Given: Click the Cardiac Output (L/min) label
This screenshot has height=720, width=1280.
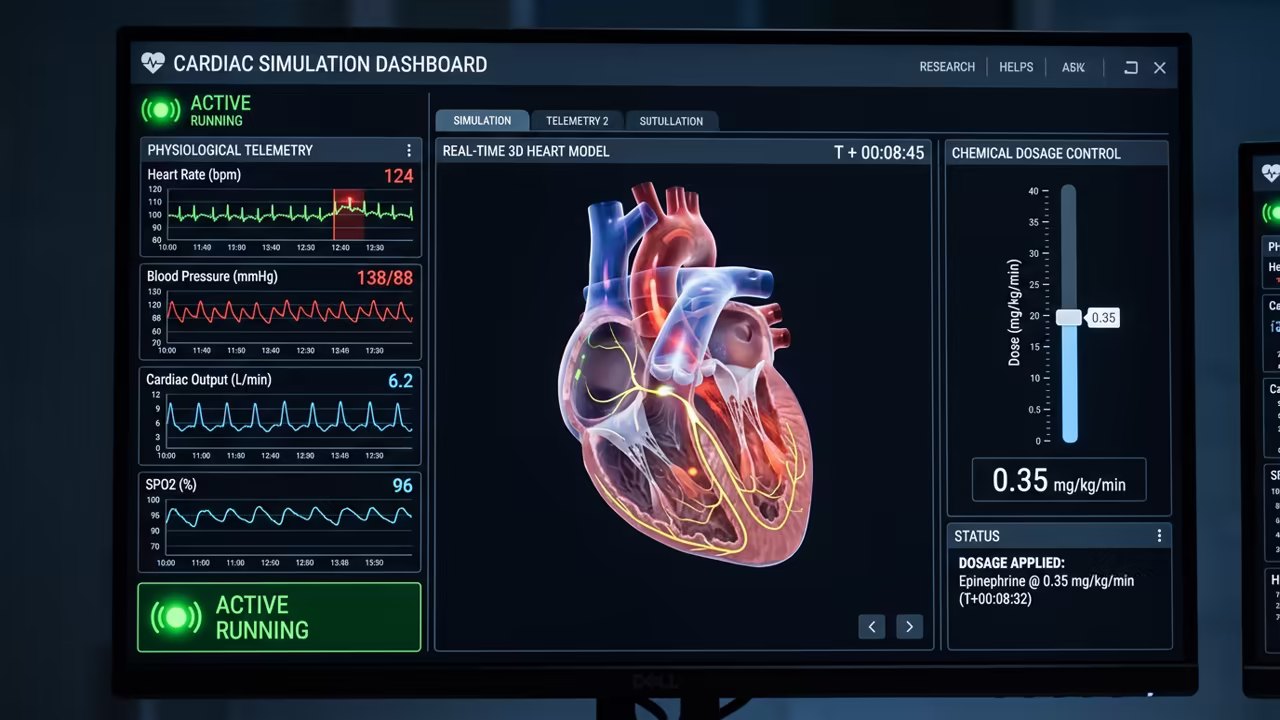Looking at the screenshot, I should (x=209, y=379).
